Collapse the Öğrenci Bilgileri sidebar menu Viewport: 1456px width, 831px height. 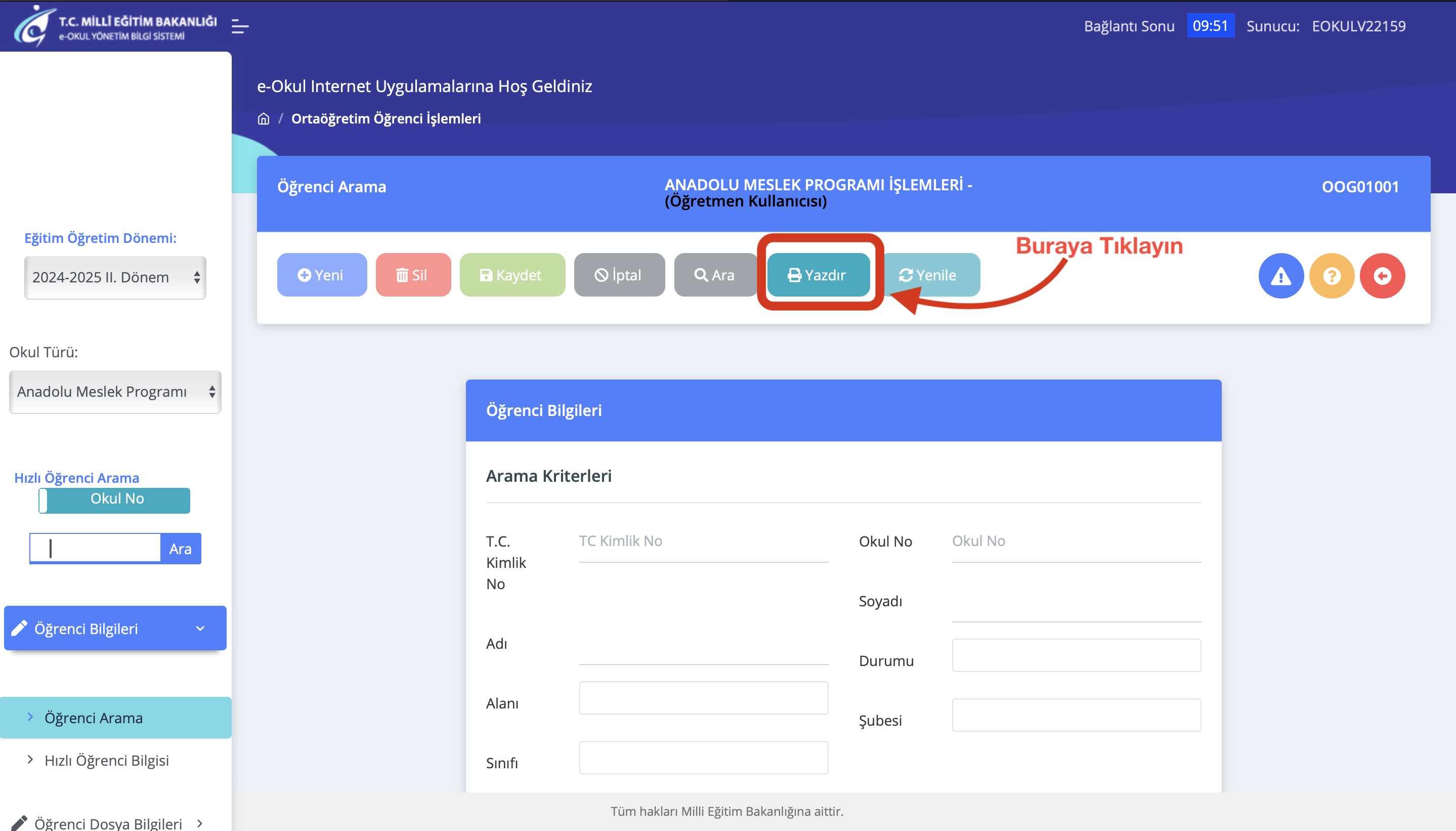(x=115, y=628)
